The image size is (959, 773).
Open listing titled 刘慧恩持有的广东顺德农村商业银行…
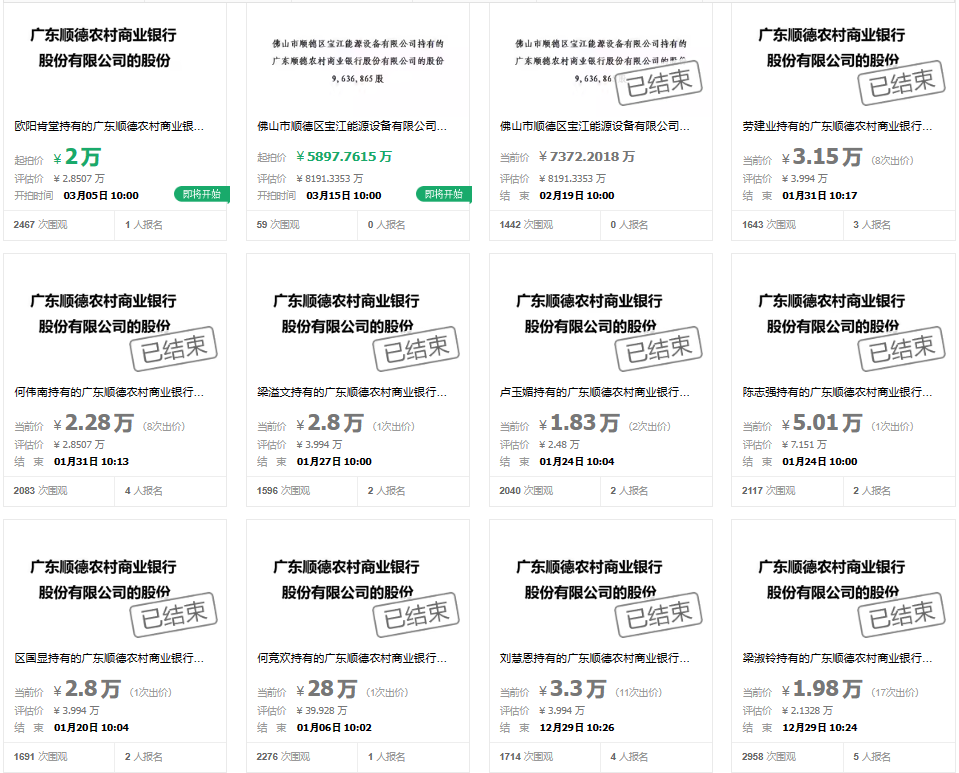[594, 658]
